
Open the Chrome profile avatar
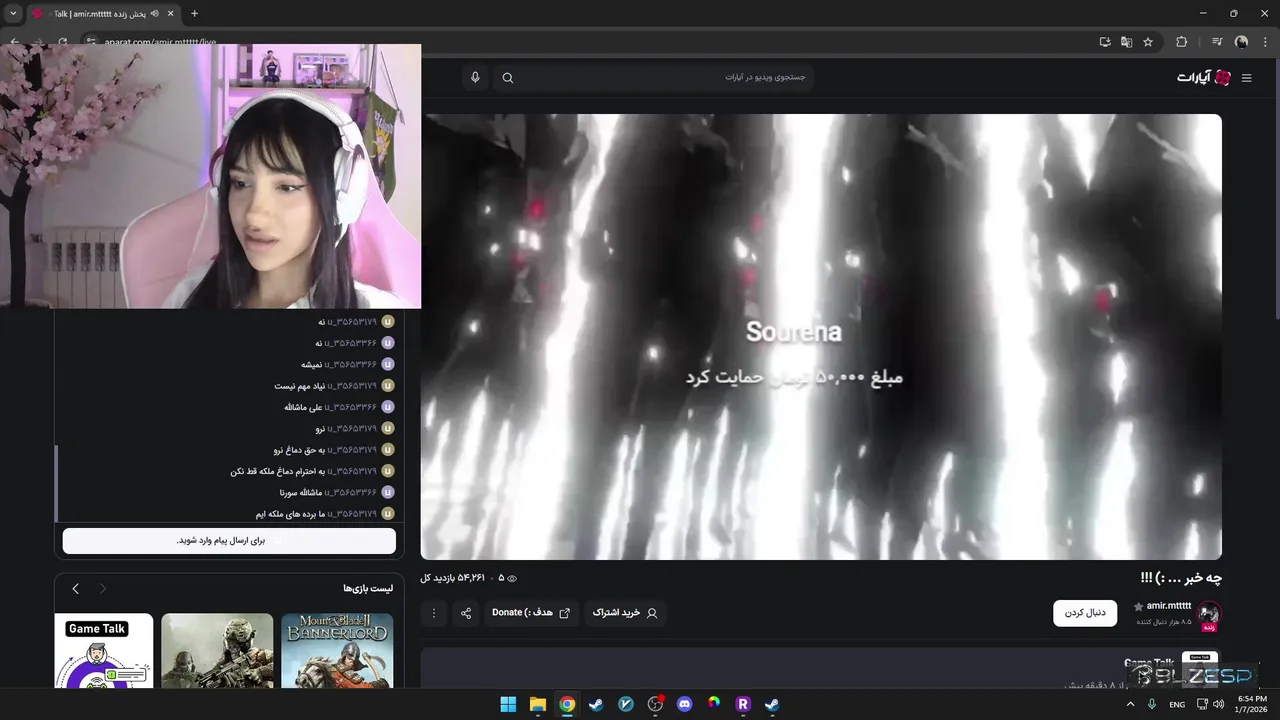point(1241,42)
